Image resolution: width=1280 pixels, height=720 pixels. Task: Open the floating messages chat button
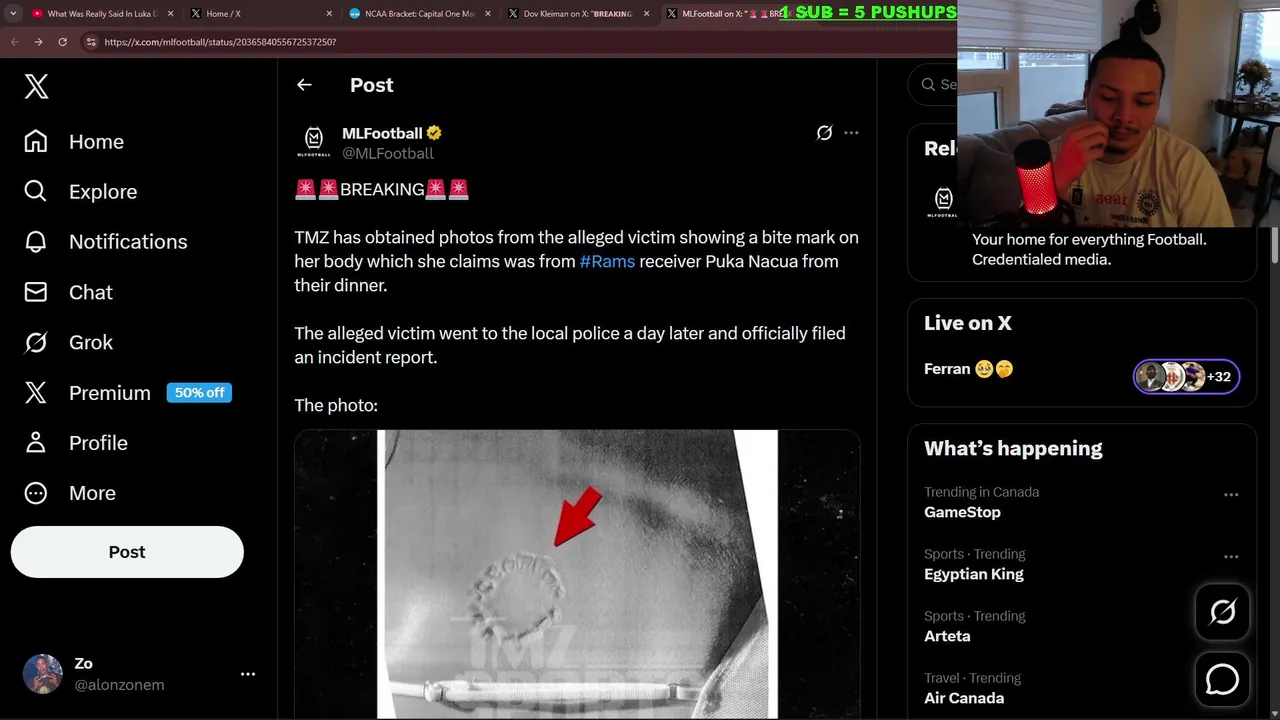(1222, 679)
